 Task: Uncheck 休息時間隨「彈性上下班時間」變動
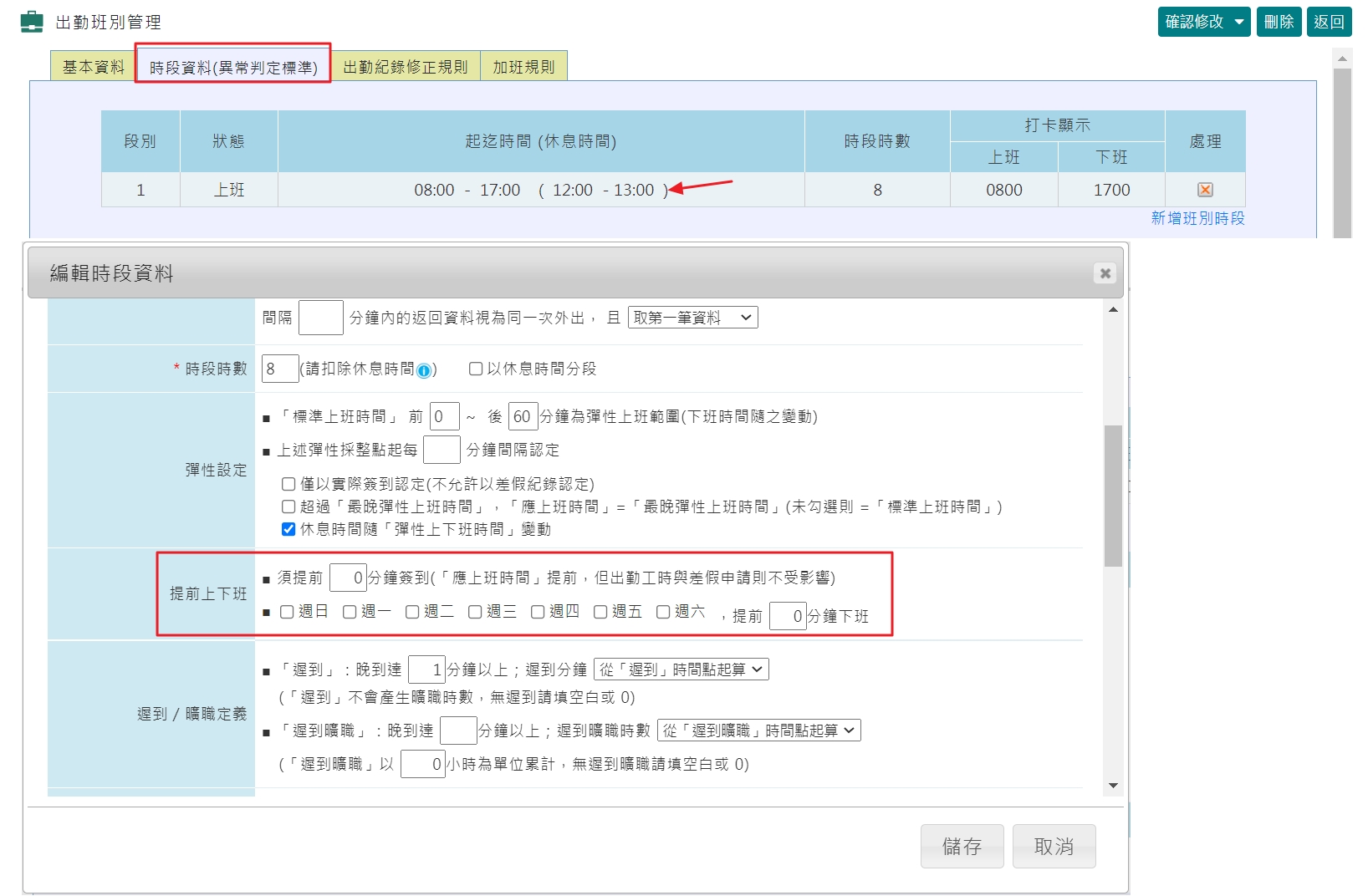288,528
